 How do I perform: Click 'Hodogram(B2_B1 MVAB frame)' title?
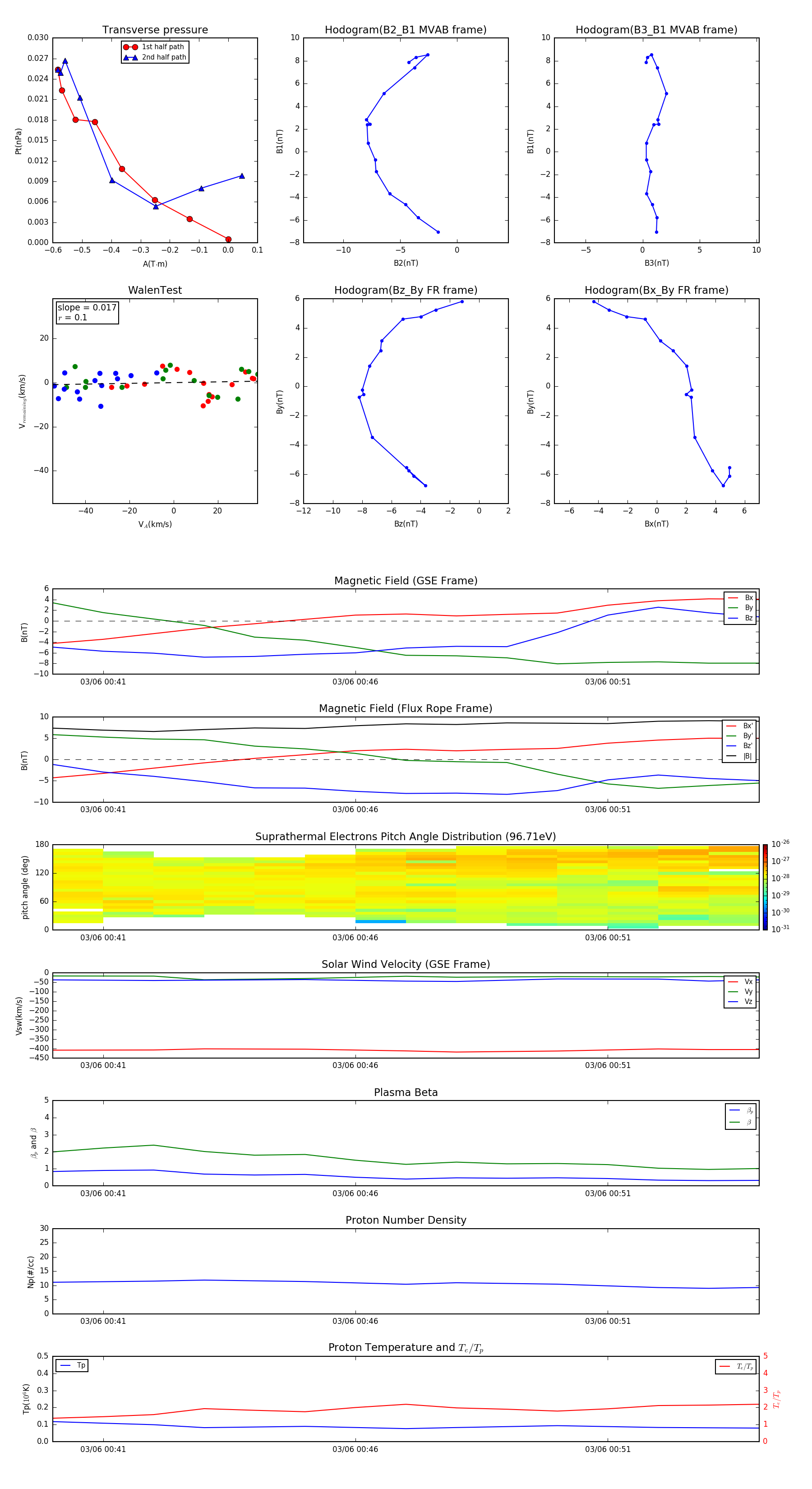tap(406, 30)
